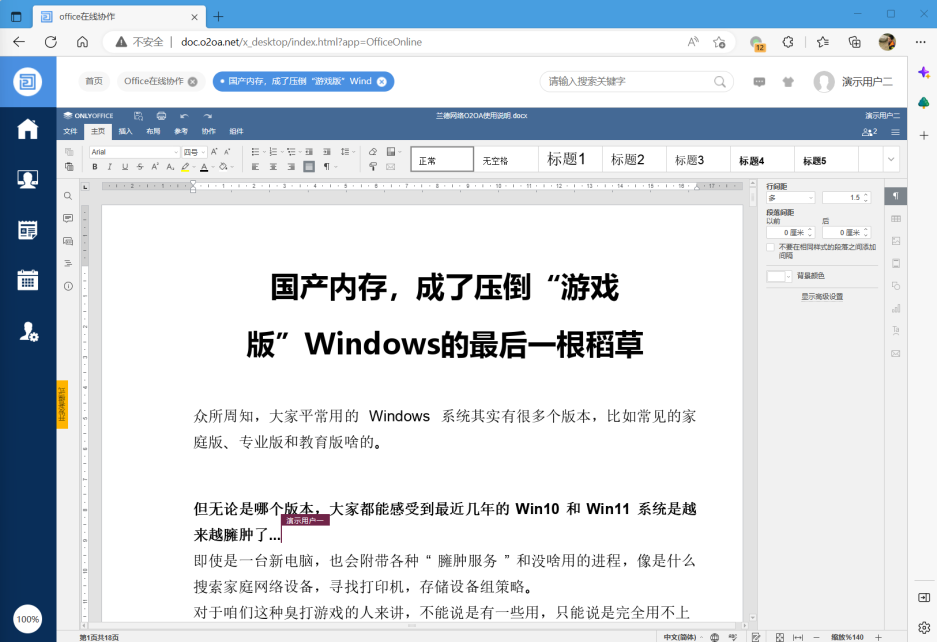Viewport: 937px width, 642px height.
Task: Apply the 标题1 heading style
Action: click(567, 159)
